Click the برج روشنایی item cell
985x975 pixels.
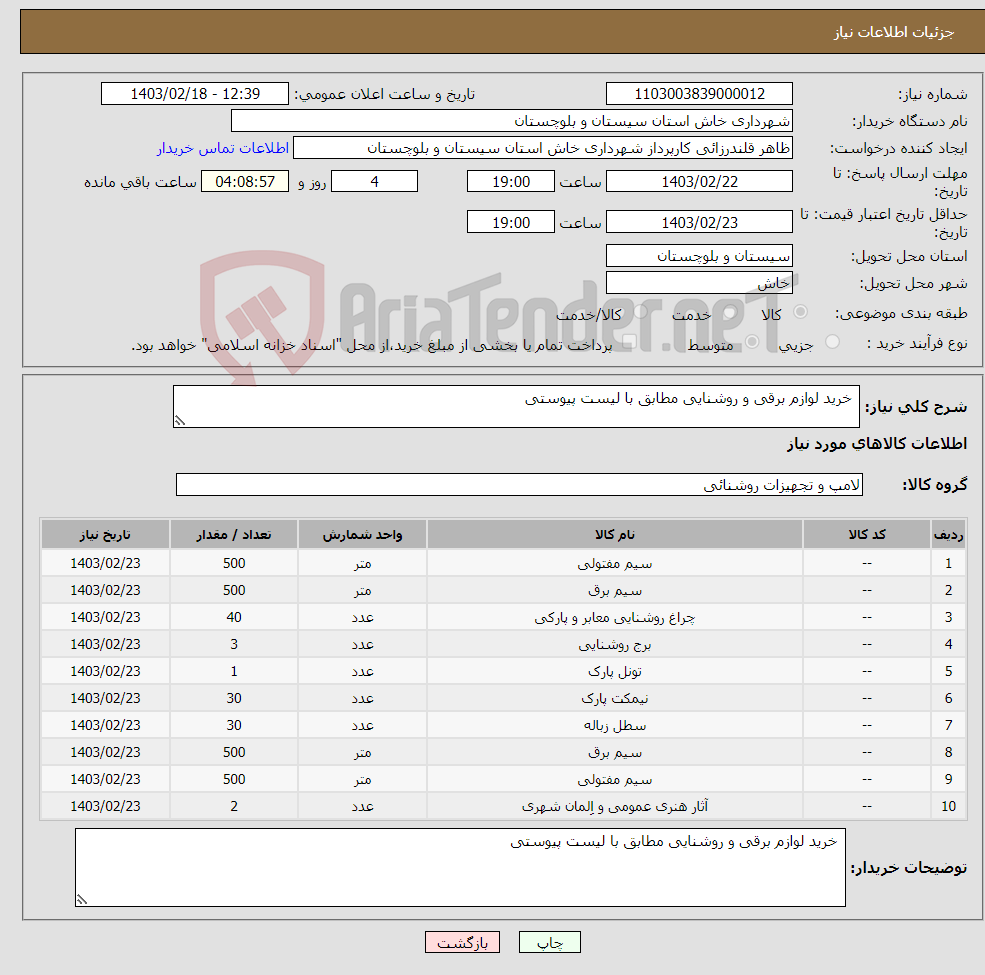click(615, 645)
